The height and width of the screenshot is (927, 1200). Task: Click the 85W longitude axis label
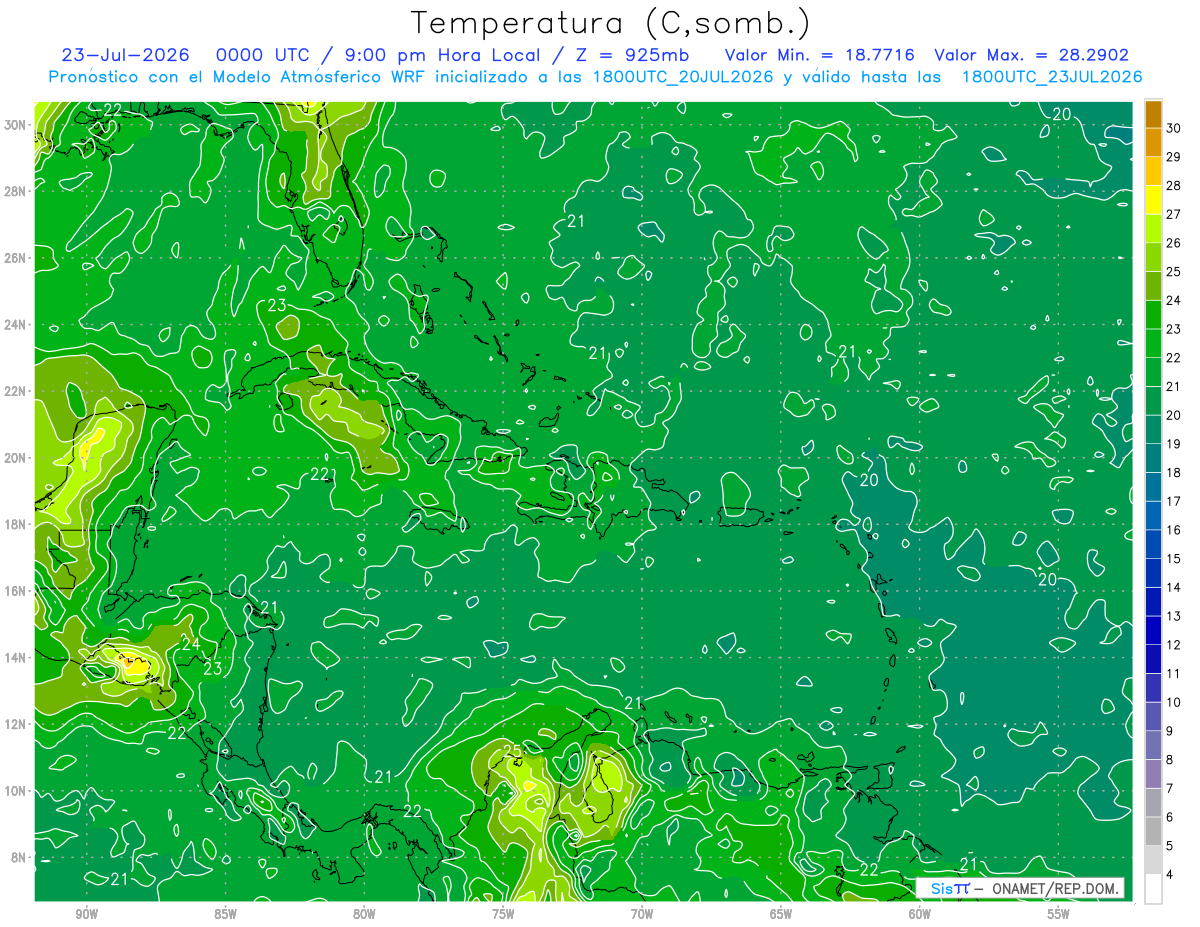click(x=225, y=913)
